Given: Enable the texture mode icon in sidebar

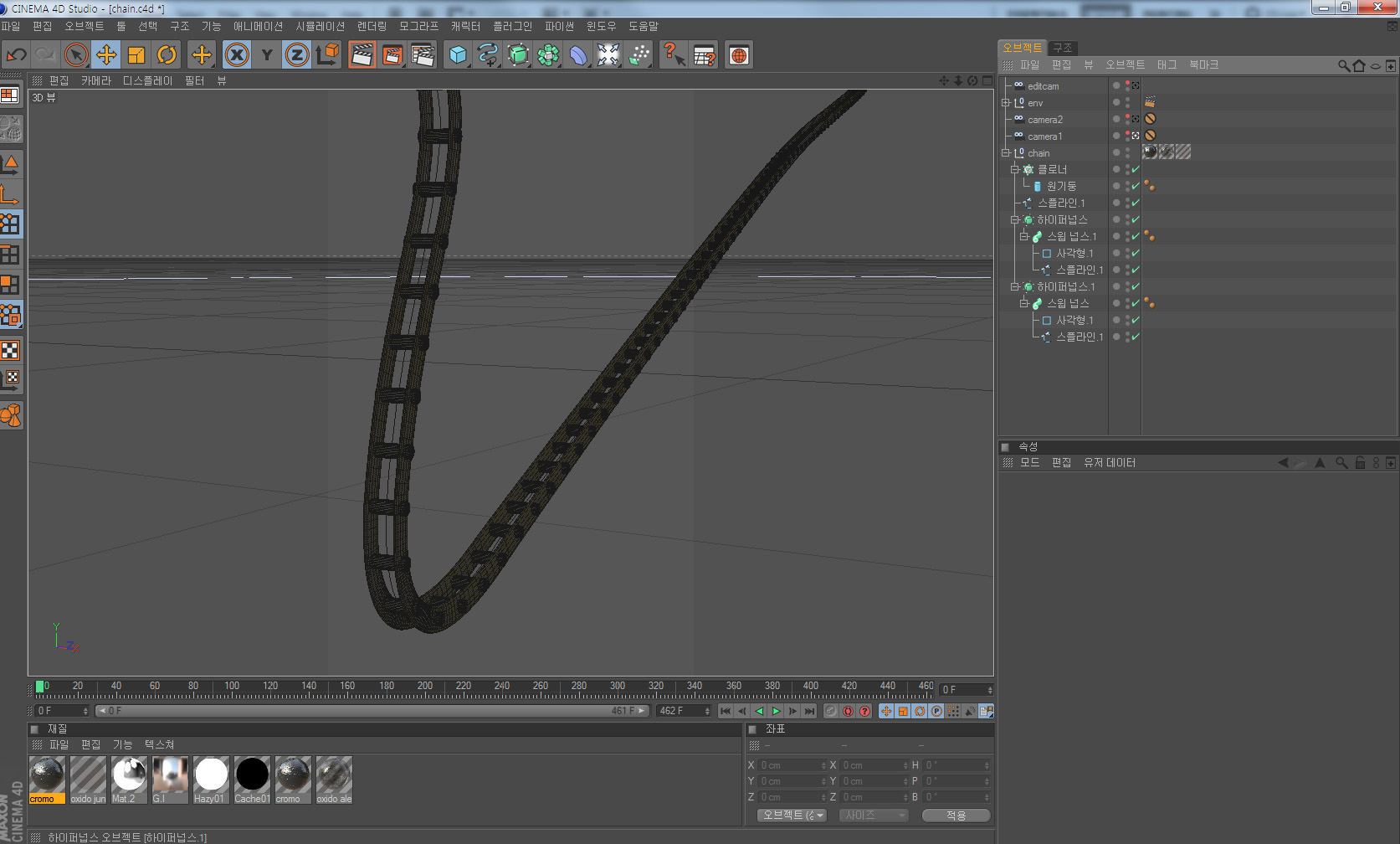Looking at the screenshot, I should (x=10, y=349).
